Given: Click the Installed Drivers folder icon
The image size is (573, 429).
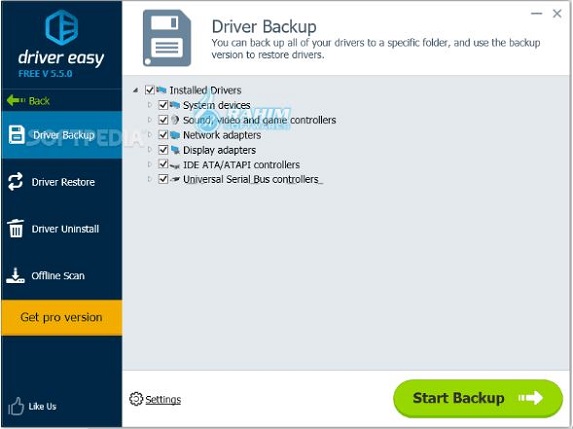Looking at the screenshot, I should coord(161,90).
